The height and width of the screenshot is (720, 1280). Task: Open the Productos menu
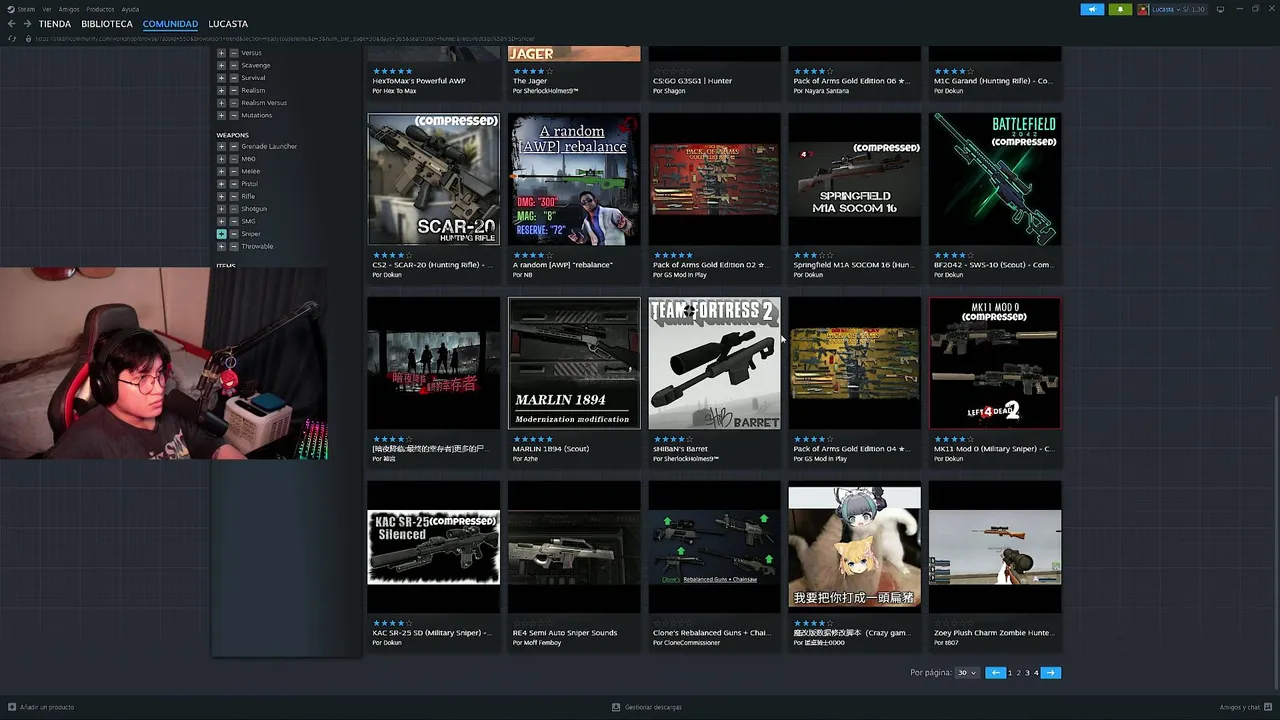[x=100, y=9]
